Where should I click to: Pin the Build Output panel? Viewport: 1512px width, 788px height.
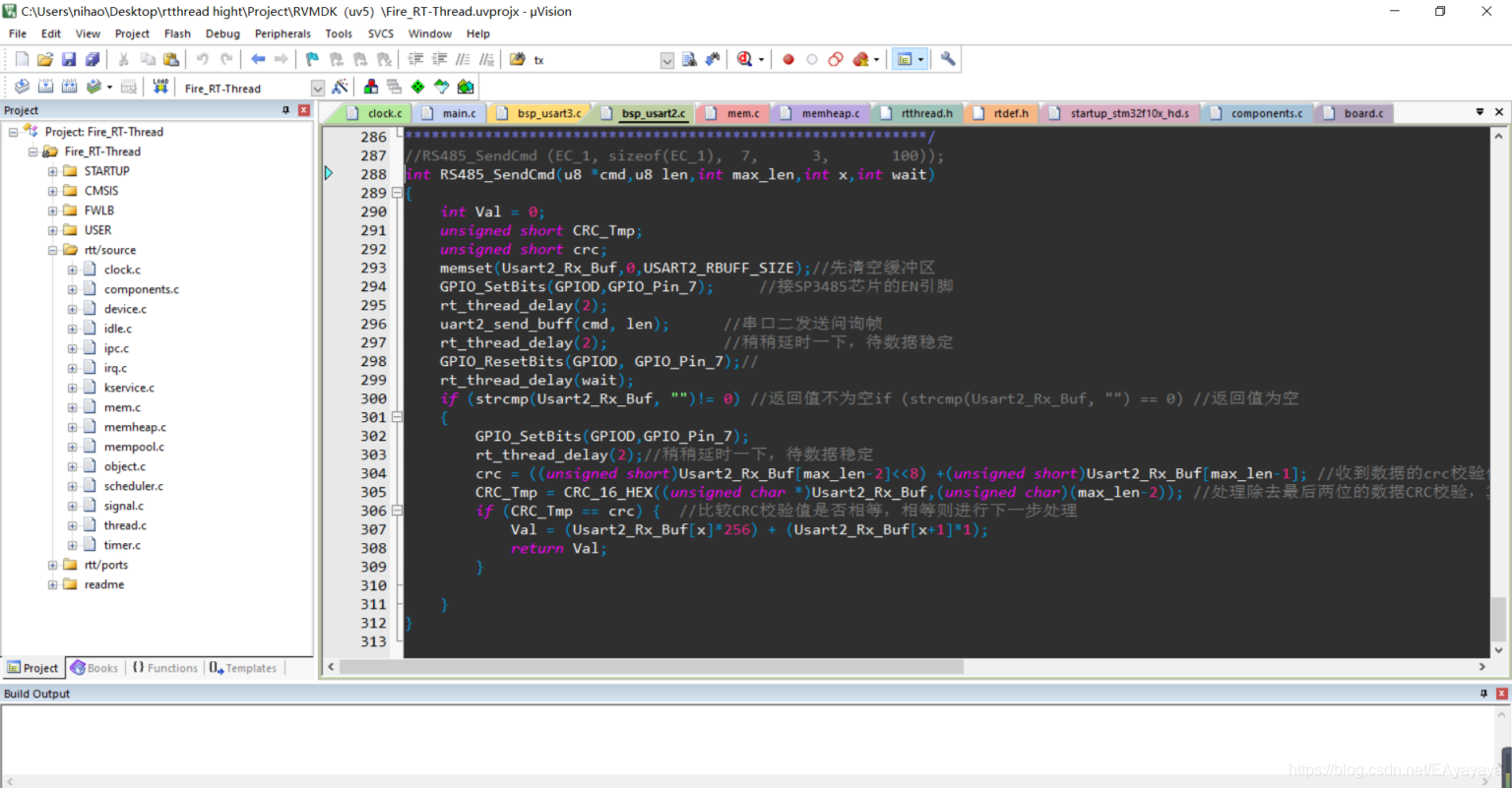pos(1484,694)
